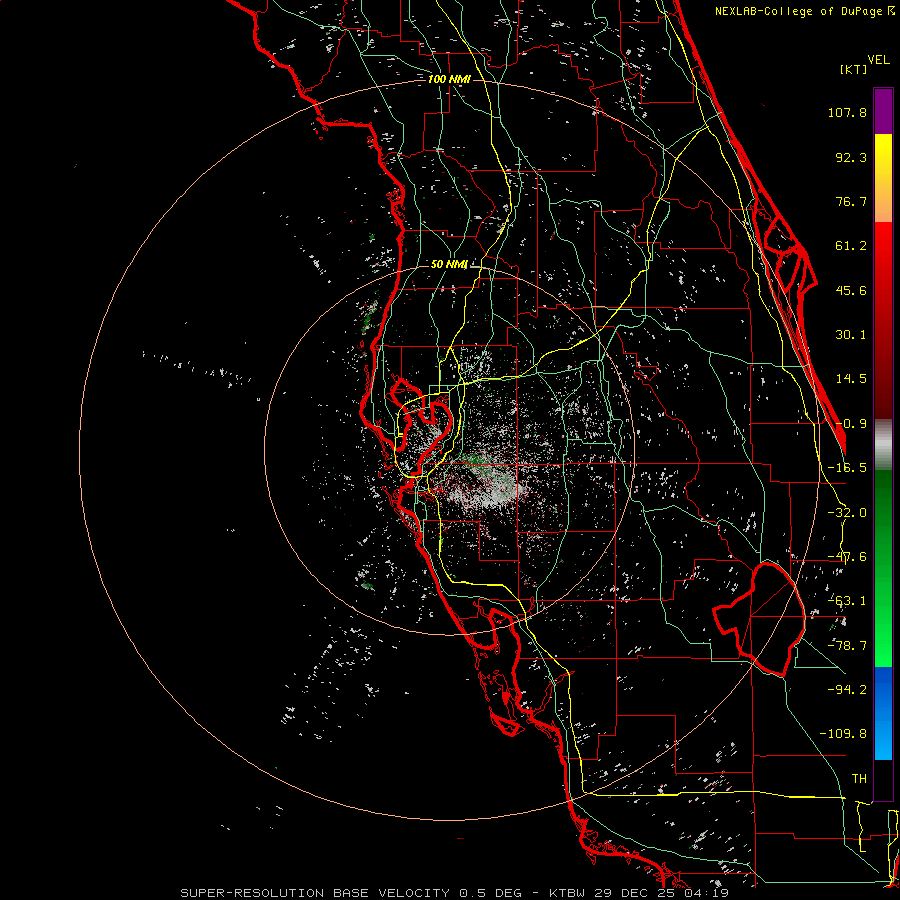Pick the red segment of the velocity bar
900x900 pixels.
883,320
